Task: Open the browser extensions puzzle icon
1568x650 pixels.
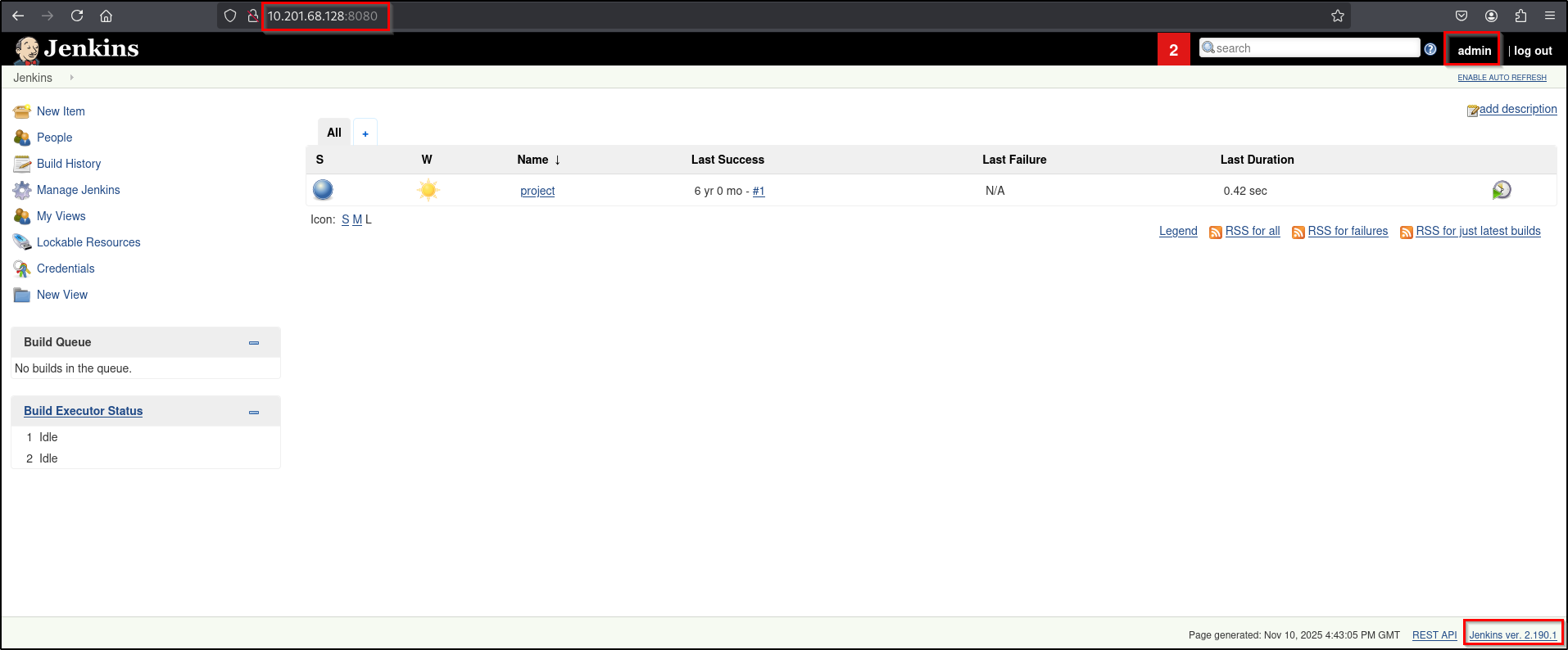Action: (x=1520, y=16)
